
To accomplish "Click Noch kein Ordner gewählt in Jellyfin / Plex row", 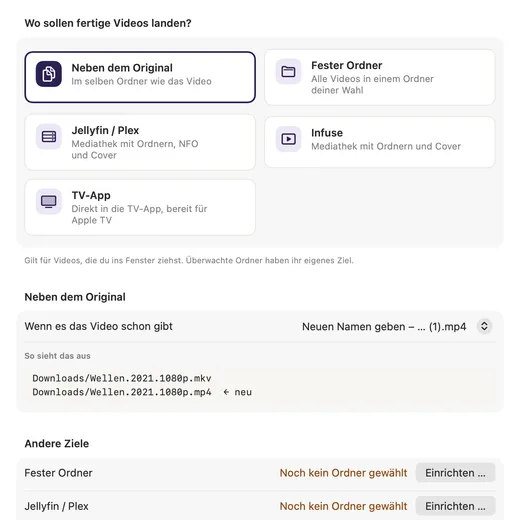I will pos(343,506).
